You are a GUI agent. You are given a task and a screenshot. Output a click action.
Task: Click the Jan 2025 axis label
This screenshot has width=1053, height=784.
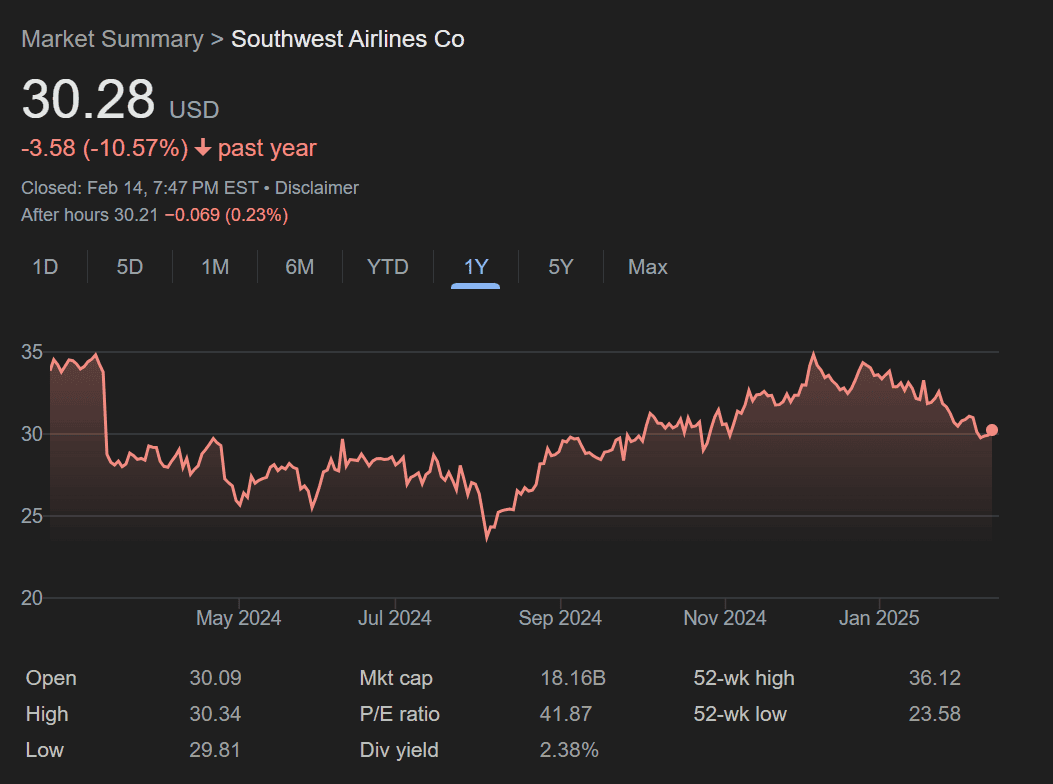click(878, 618)
